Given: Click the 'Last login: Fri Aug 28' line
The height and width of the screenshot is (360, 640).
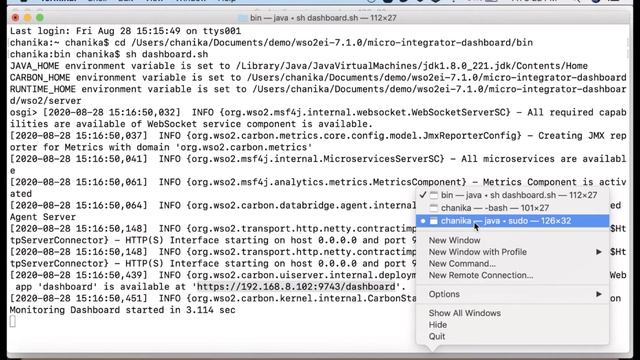Looking at the screenshot, I should [125, 31].
